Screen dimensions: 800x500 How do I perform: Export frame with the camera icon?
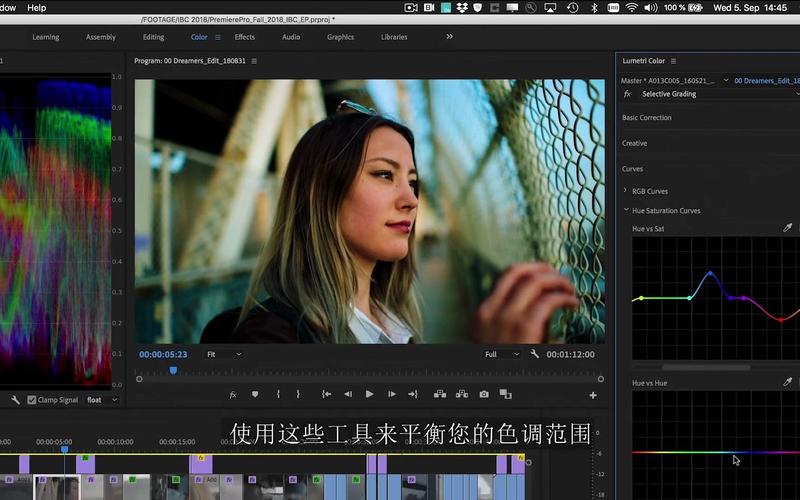(x=484, y=394)
